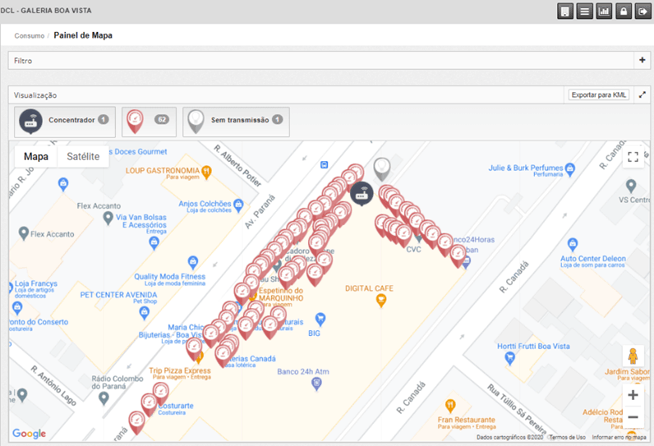This screenshot has width=654, height=446.
Task: Expand the Visualização panel to fullscreen
Action: pos(642,95)
